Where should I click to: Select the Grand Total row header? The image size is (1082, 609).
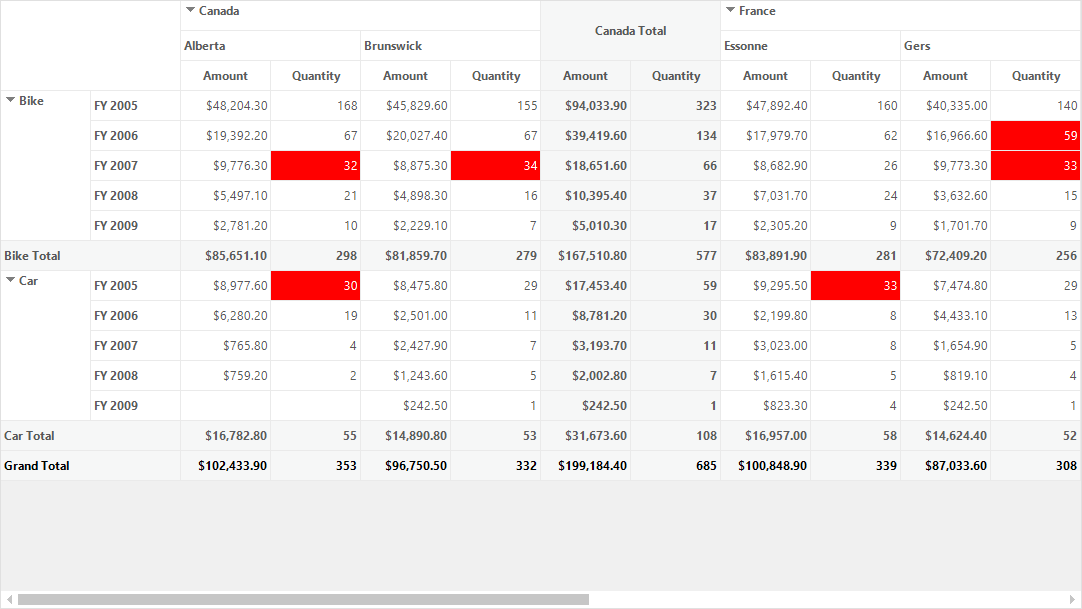pos(90,466)
